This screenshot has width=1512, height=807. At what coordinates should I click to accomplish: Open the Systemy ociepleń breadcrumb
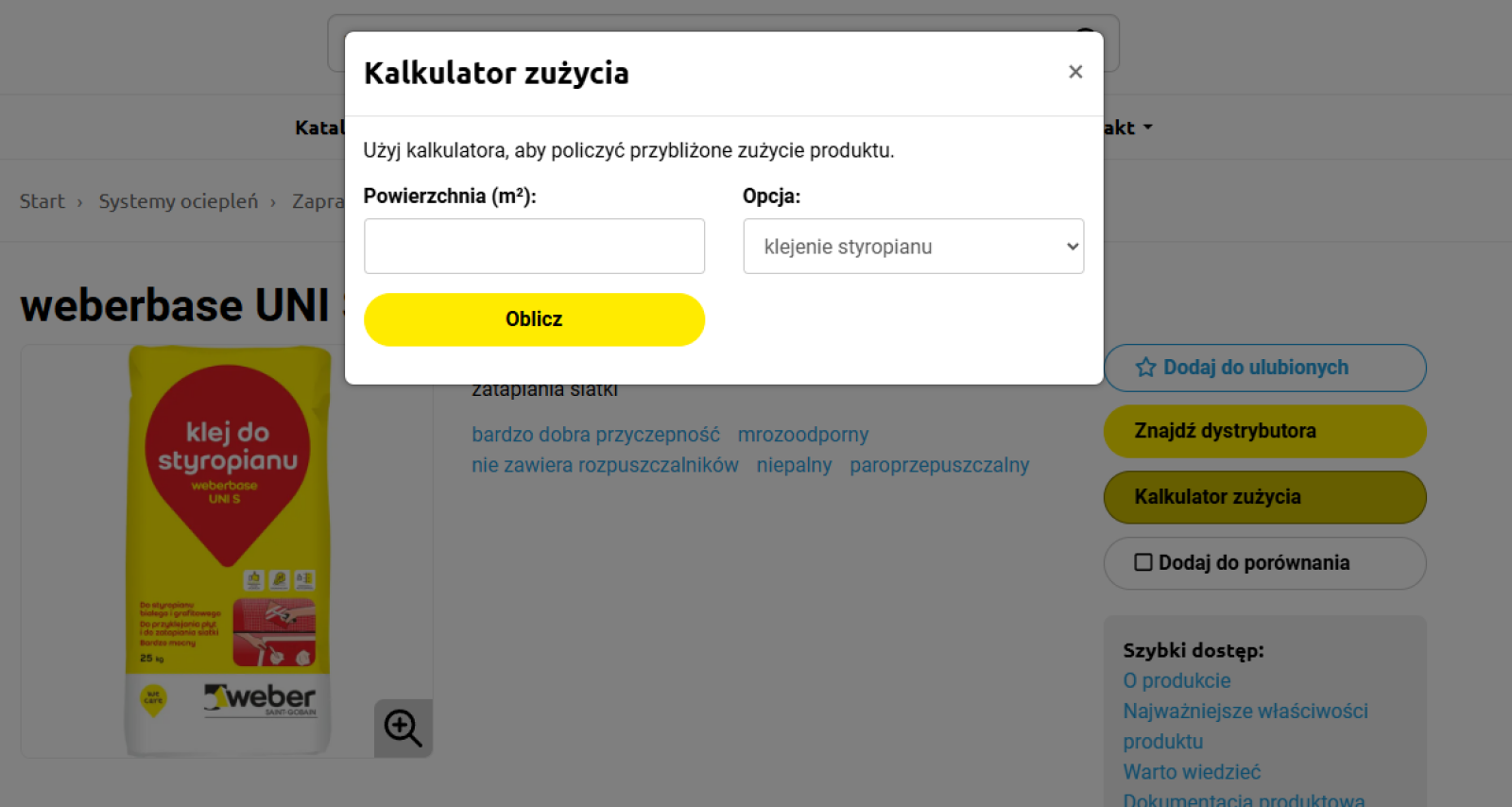click(x=179, y=201)
